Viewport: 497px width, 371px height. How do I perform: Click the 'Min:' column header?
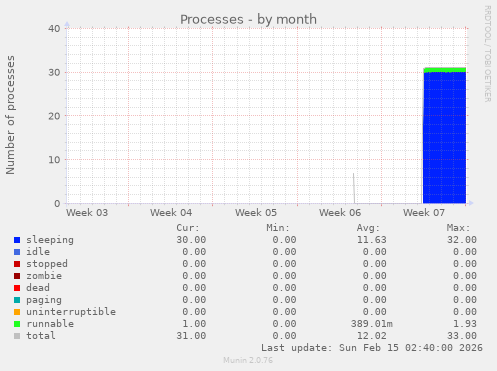pyautogui.click(x=278, y=228)
